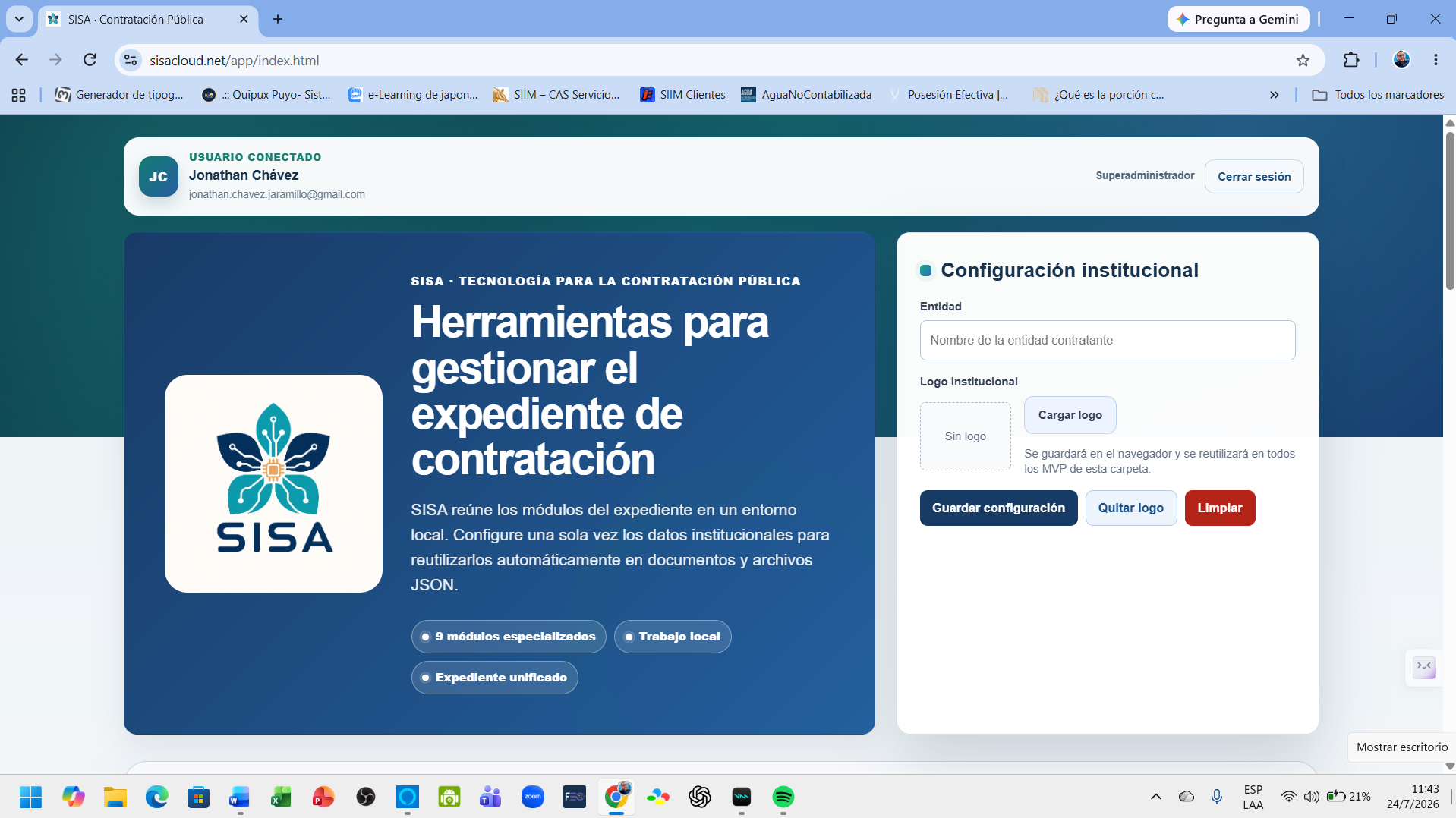Image resolution: width=1456 pixels, height=818 pixels.
Task: Click the JC user avatar
Action: click(x=159, y=176)
